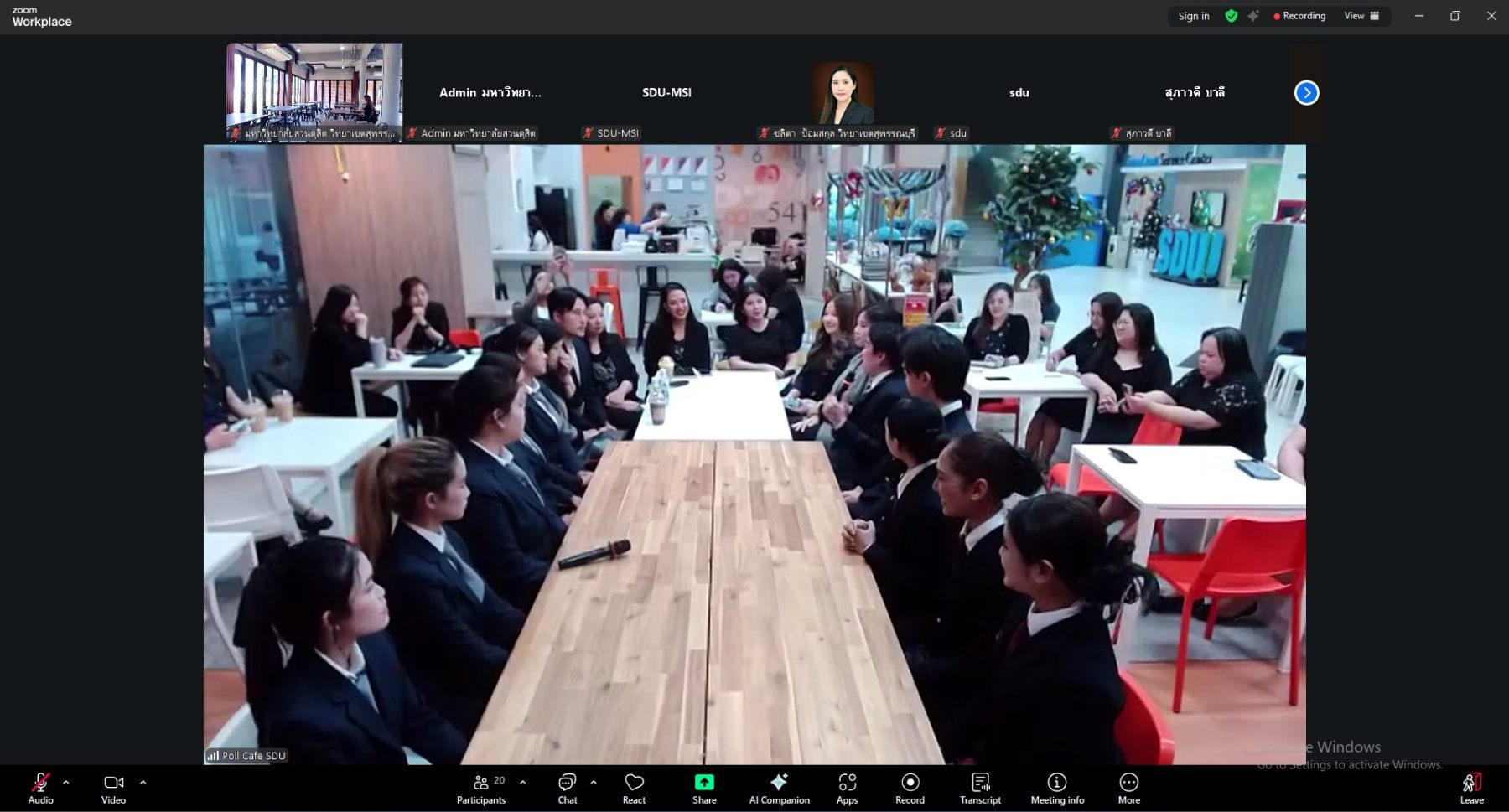Image resolution: width=1509 pixels, height=812 pixels.
Task: Toggle Record in the meeting toolbar
Action: (x=910, y=788)
